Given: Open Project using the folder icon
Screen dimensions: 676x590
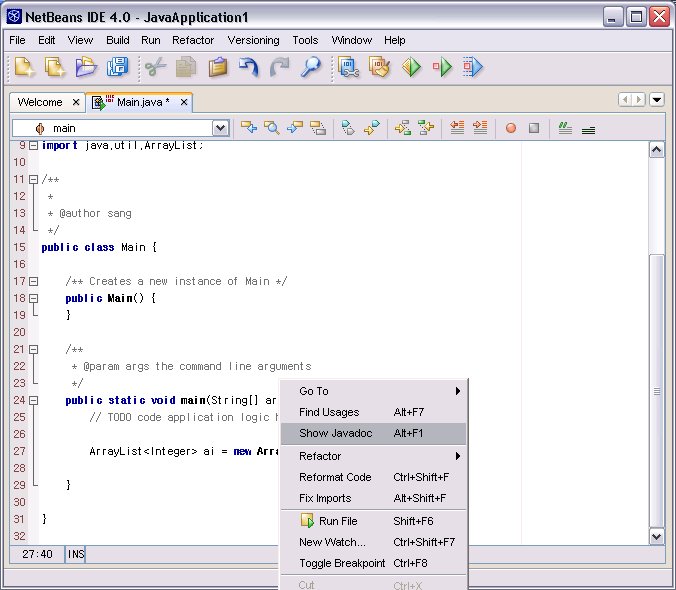Looking at the screenshot, I should coord(86,67).
